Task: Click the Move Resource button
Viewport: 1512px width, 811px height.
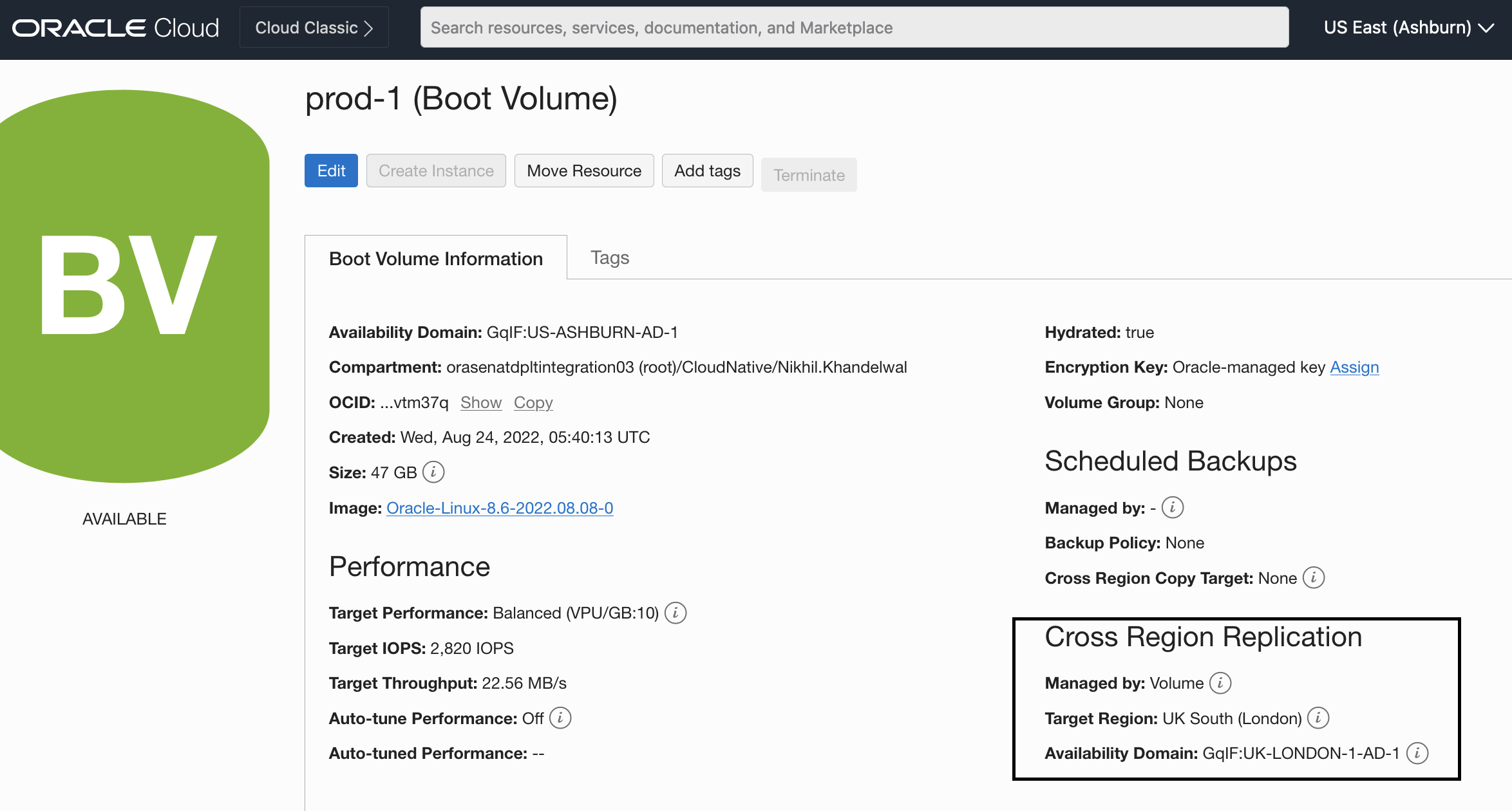Action: [x=583, y=171]
